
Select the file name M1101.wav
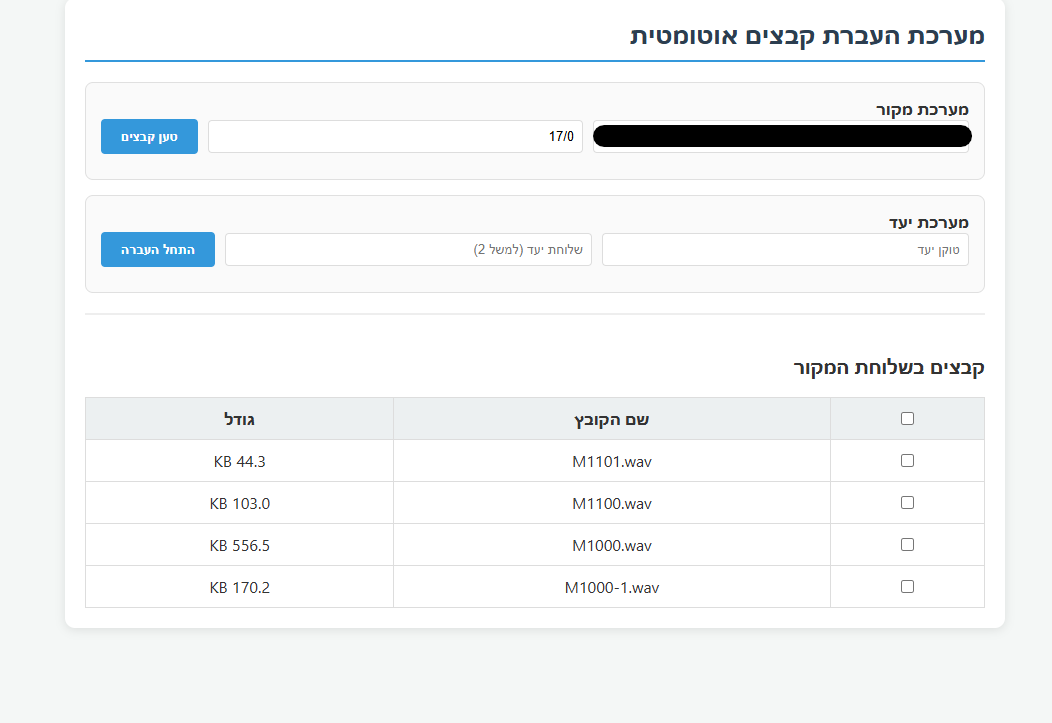611,461
